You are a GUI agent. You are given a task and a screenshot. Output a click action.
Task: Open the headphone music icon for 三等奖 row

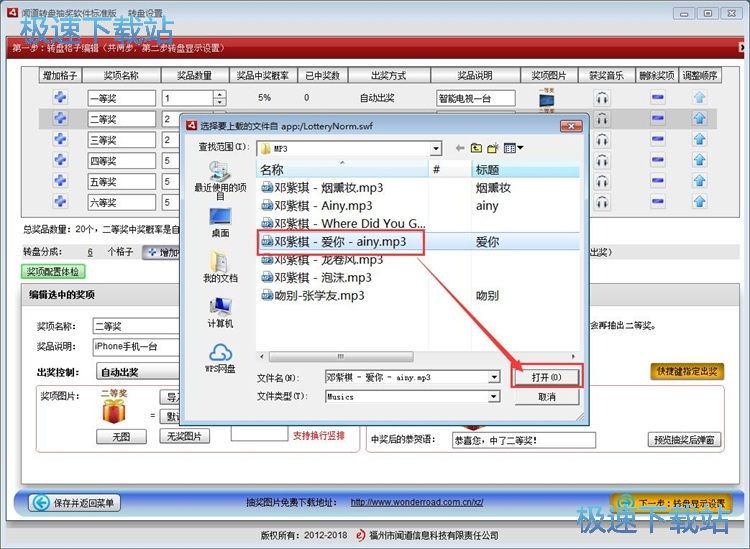(x=602, y=140)
